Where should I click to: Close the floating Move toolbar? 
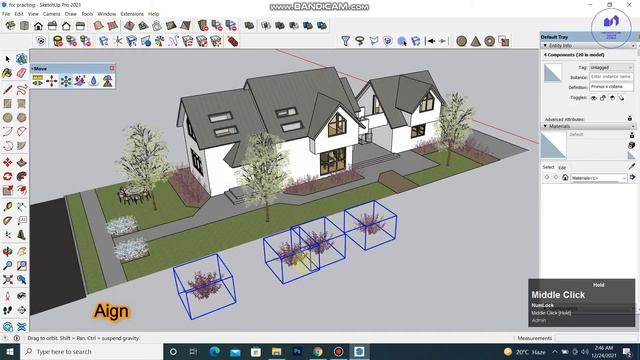click(x=112, y=68)
